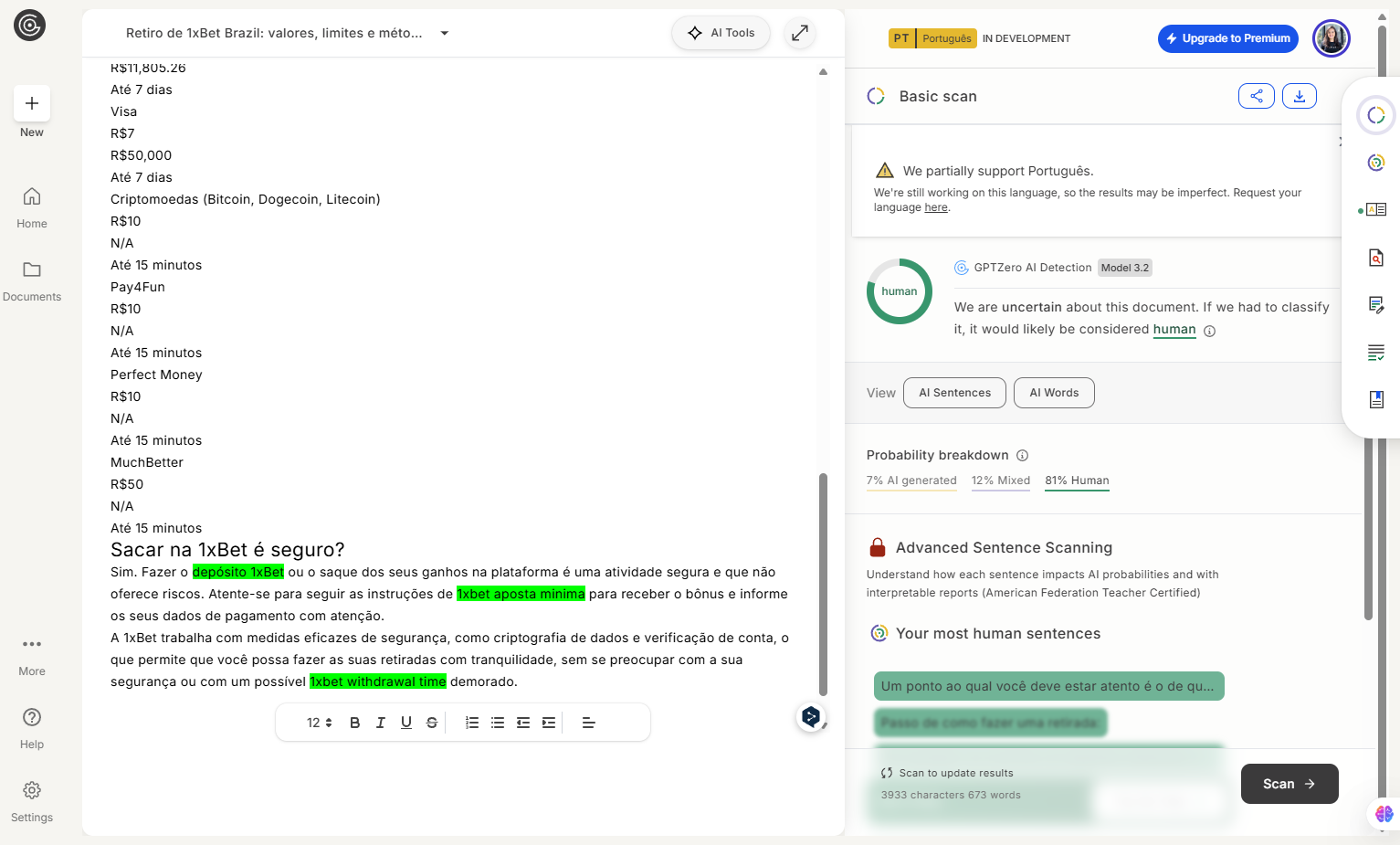Open document search icon in side rail
This screenshot has width=1400, height=845.
point(1376,258)
